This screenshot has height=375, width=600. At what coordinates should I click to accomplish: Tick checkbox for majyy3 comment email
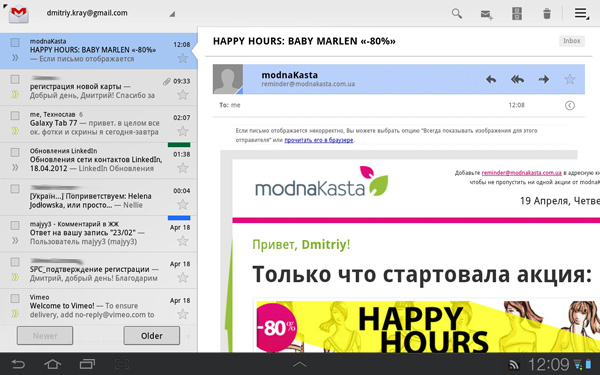coord(15,225)
